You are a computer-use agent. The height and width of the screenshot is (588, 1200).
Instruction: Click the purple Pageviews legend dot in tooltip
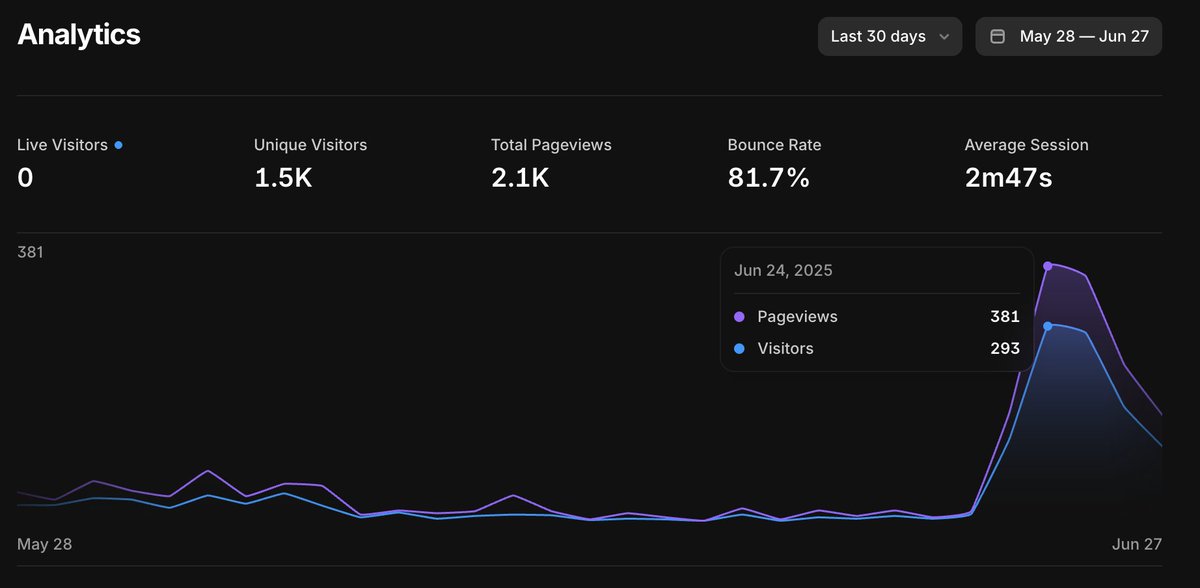[x=739, y=316]
